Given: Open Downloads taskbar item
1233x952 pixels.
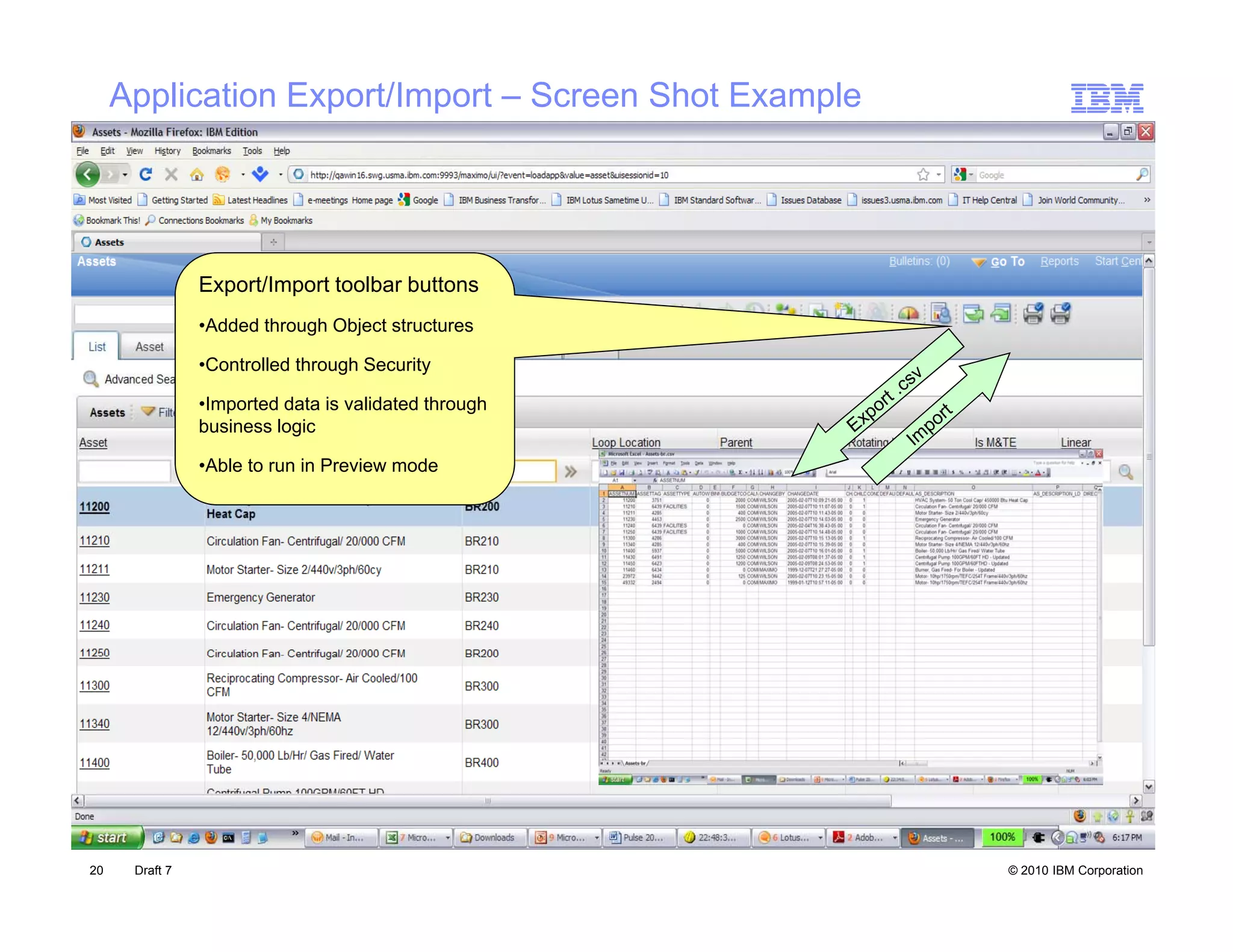Looking at the screenshot, I should (491, 837).
